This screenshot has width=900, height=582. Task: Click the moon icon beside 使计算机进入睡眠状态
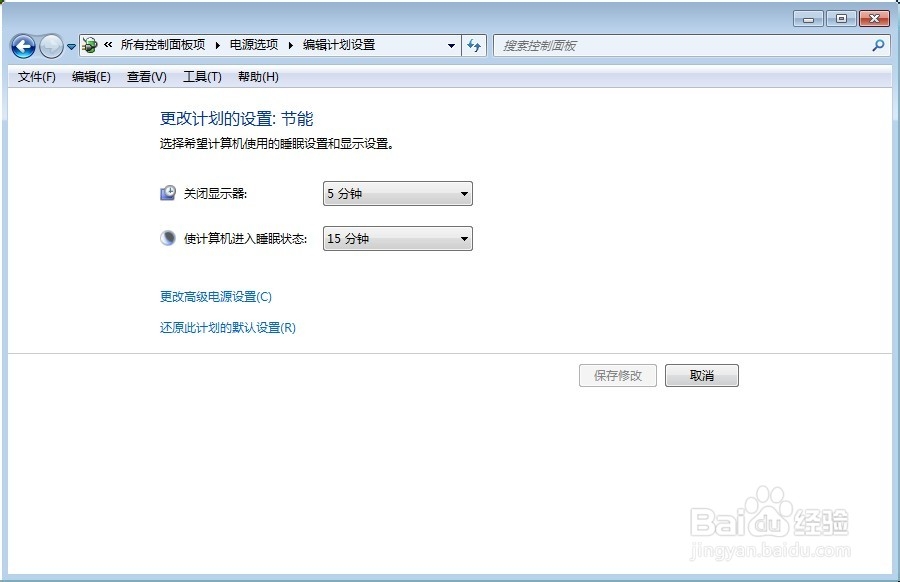tap(167, 237)
